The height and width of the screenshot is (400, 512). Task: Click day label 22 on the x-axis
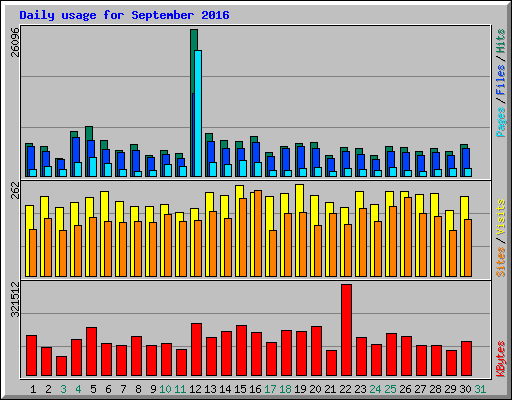pos(345,389)
